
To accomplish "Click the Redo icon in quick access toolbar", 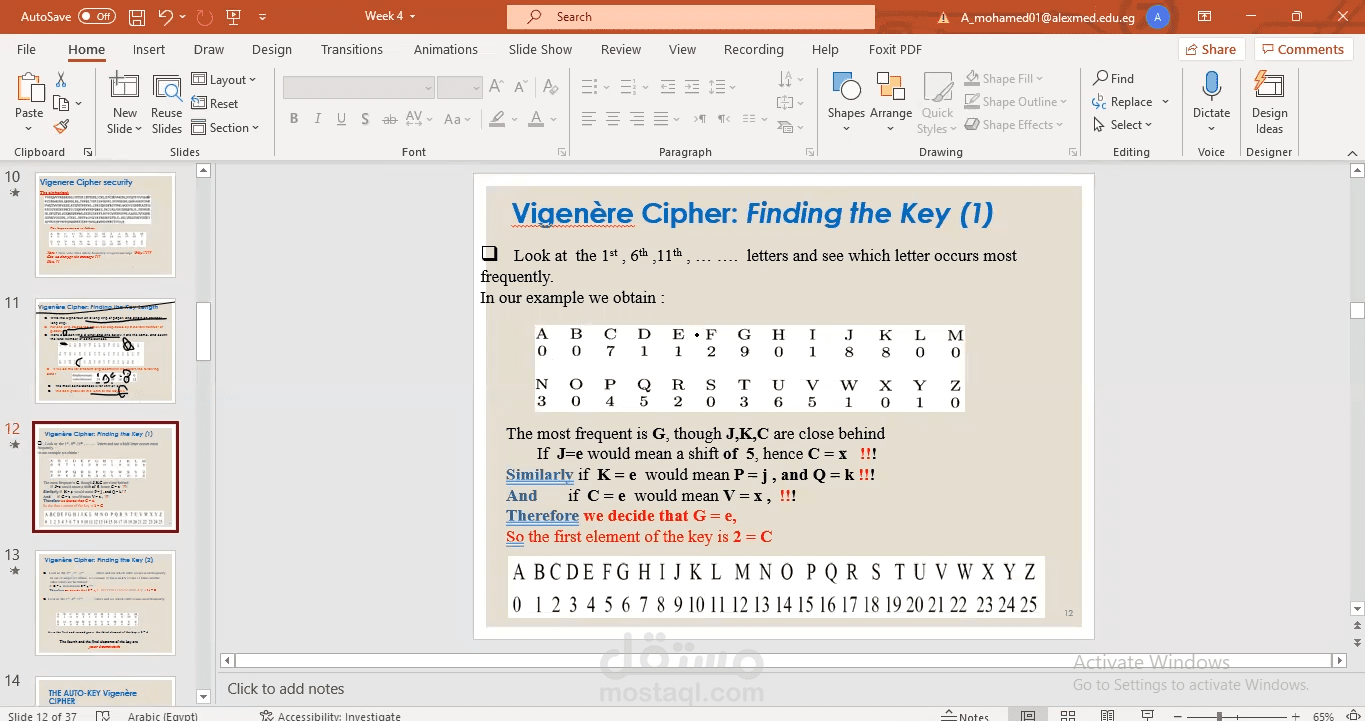I will pos(205,17).
